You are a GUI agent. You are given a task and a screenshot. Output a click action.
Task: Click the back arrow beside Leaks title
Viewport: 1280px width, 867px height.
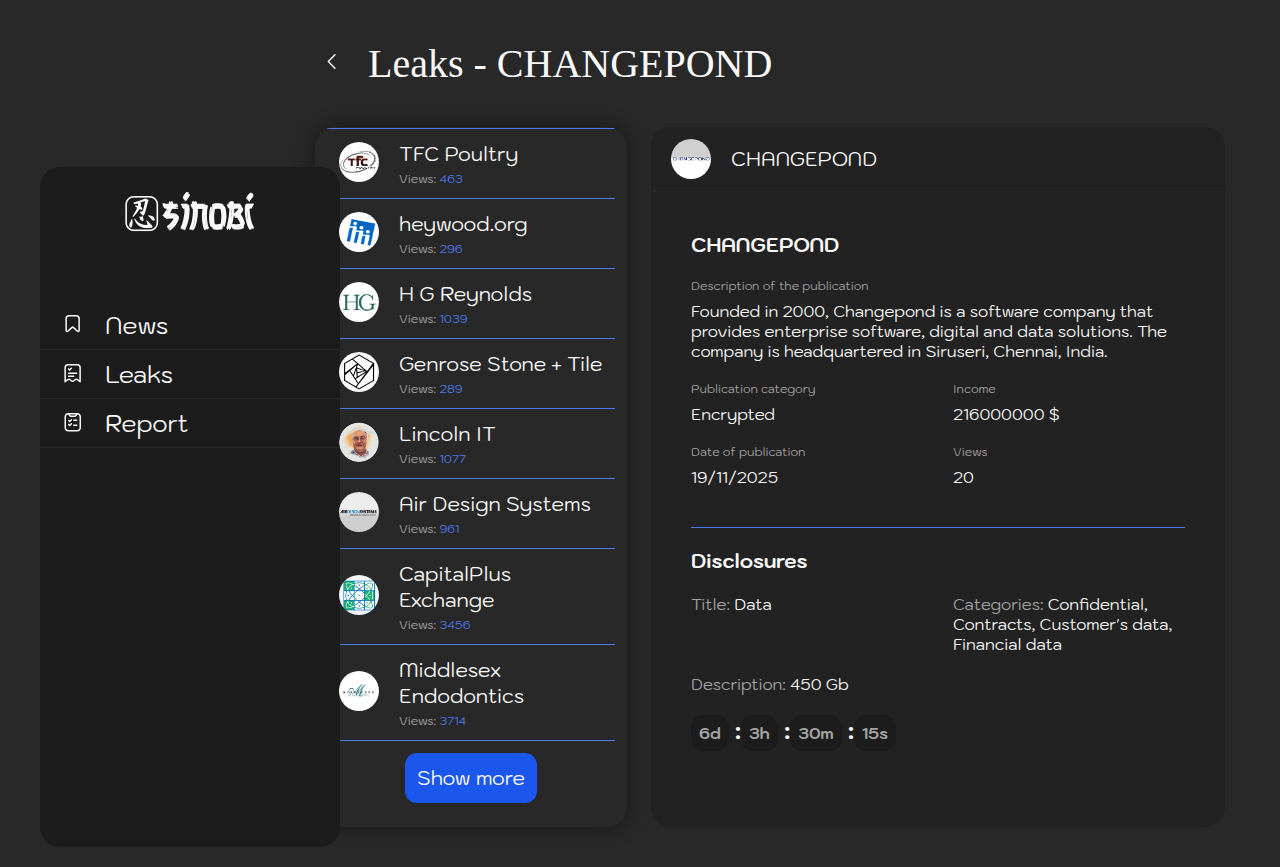tap(332, 62)
